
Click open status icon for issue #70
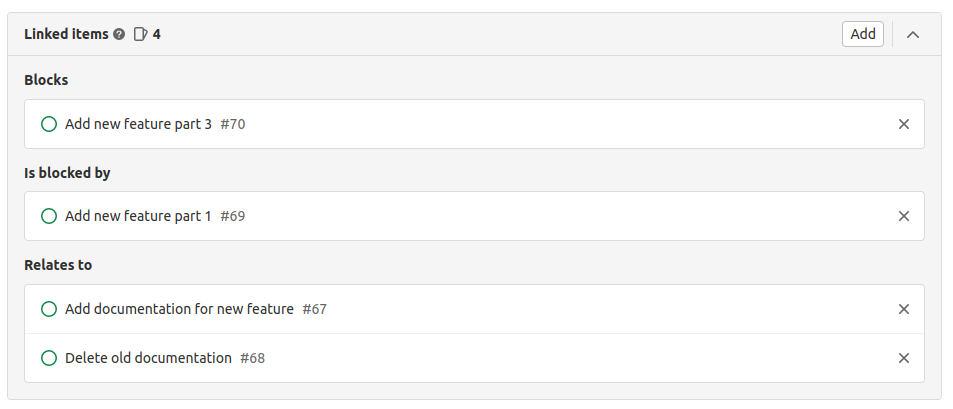[x=49, y=124]
